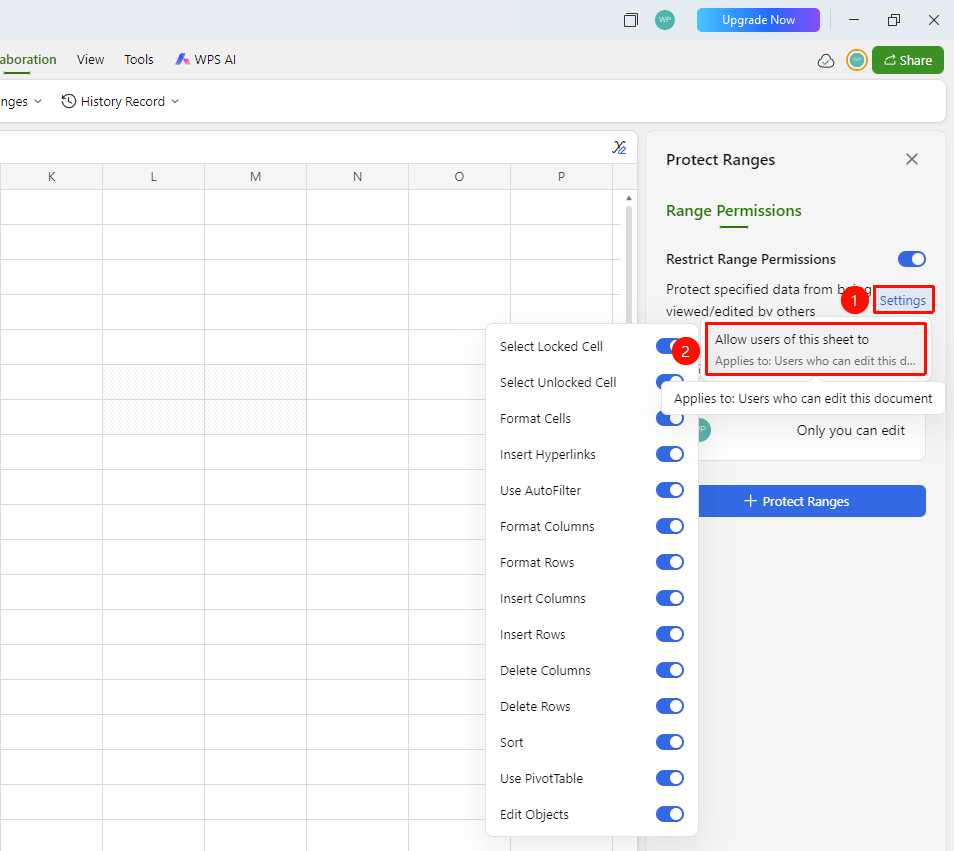The height and width of the screenshot is (851, 954).
Task: Open the multi-window switcher icon in title bar
Action: [631, 20]
